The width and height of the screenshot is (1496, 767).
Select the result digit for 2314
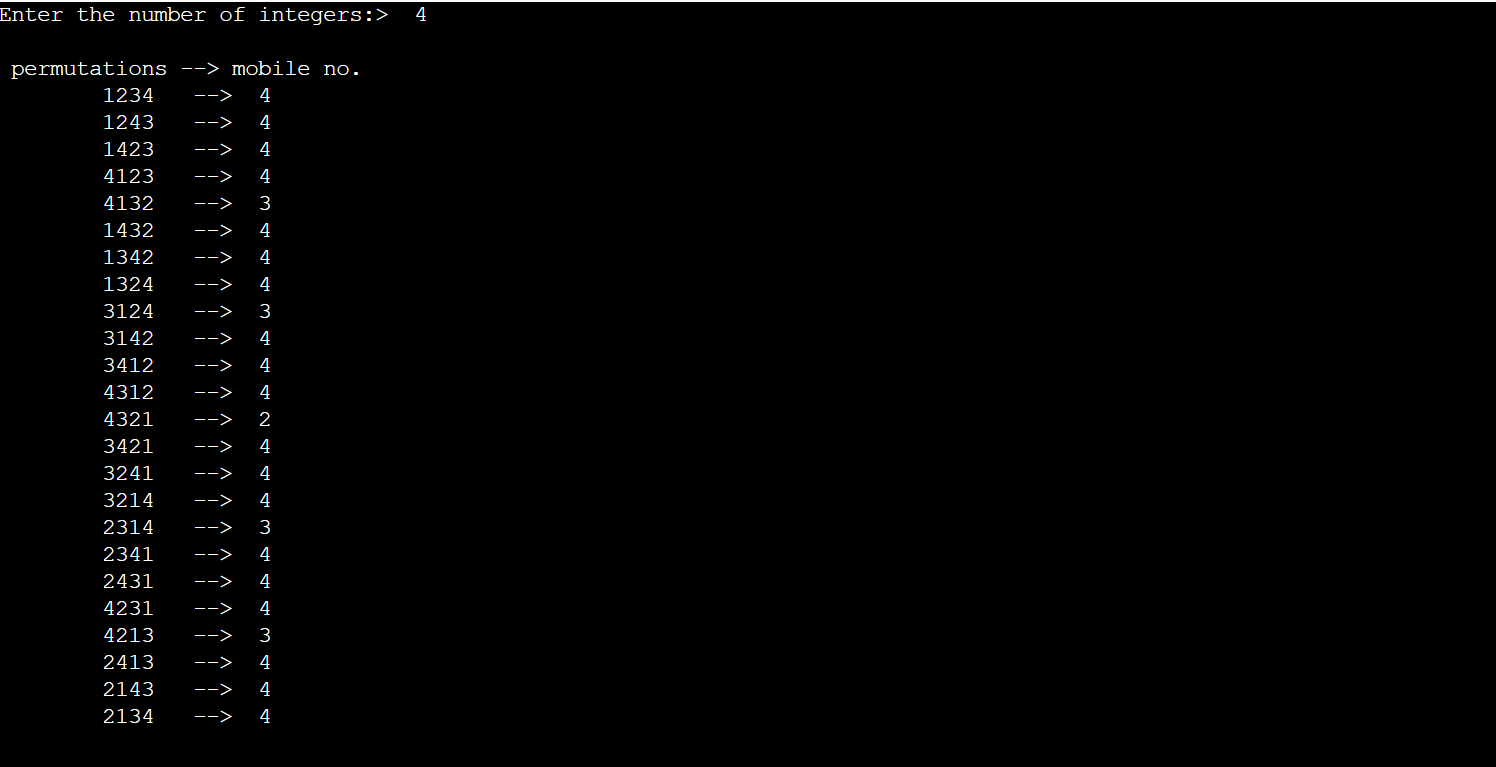click(264, 526)
